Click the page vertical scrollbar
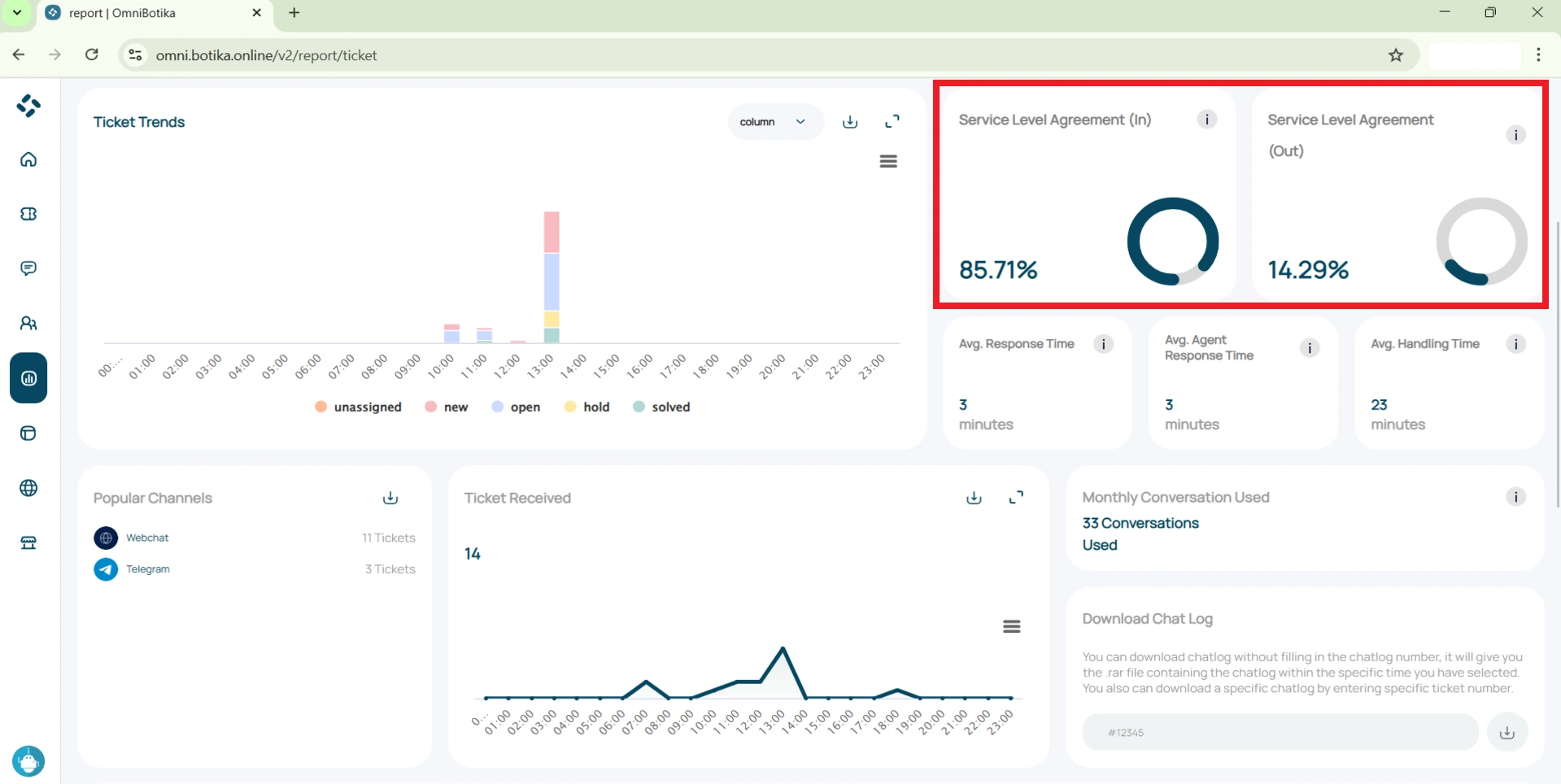 coord(1557,364)
